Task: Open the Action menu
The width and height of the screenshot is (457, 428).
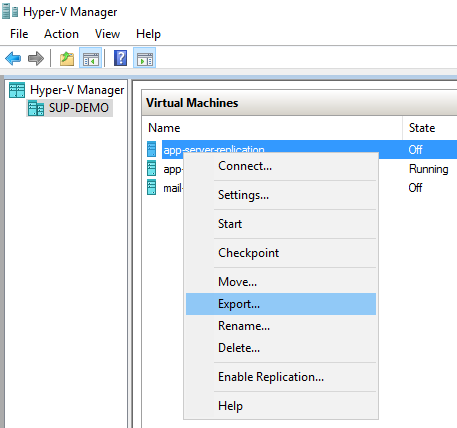Action: (61, 34)
